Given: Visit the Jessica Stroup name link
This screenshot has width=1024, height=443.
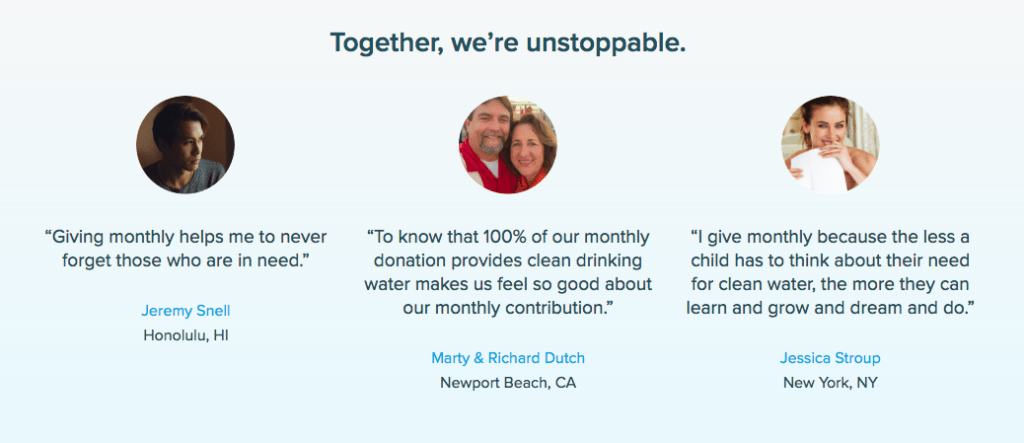Looking at the screenshot, I should click(x=830, y=357).
